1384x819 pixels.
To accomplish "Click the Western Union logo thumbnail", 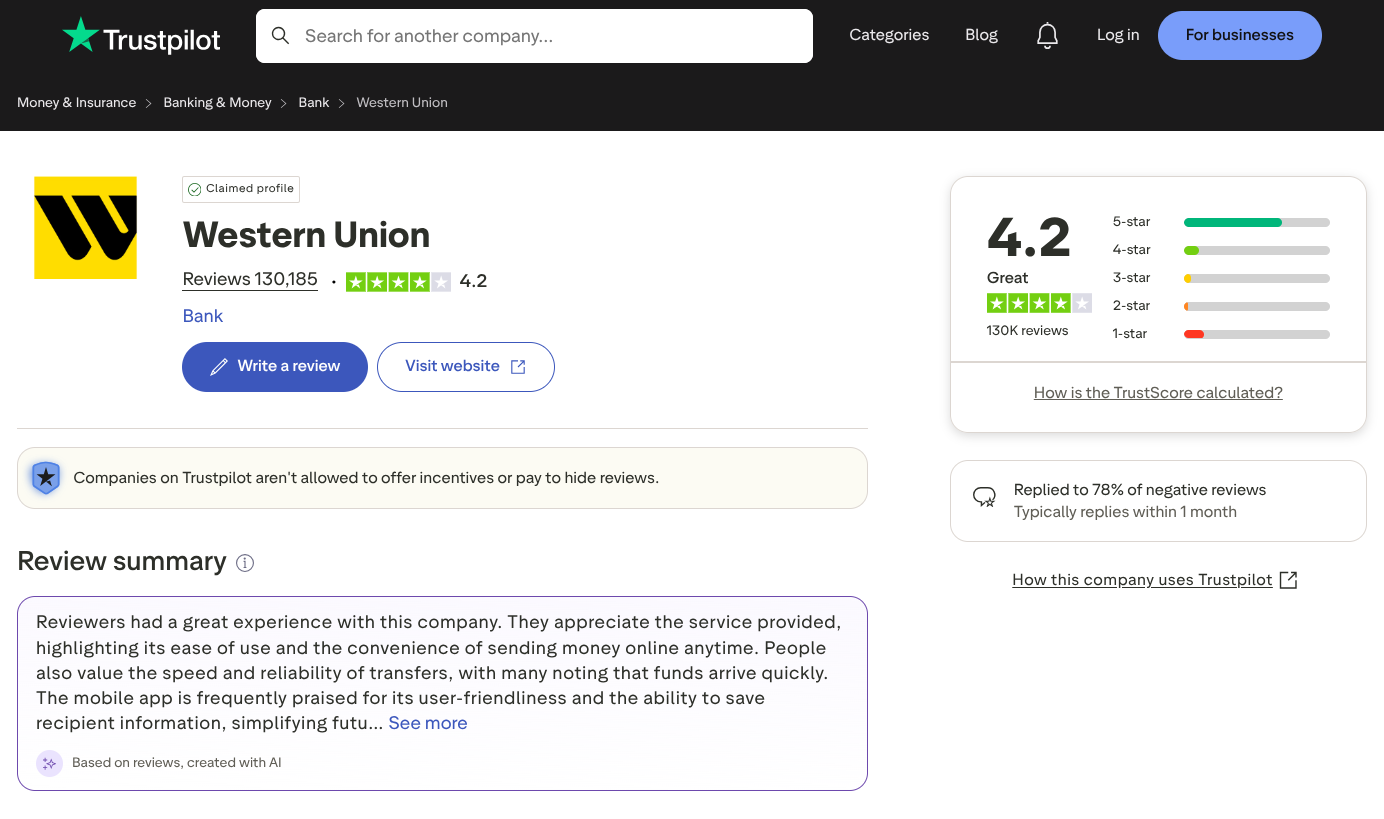I will [85, 227].
